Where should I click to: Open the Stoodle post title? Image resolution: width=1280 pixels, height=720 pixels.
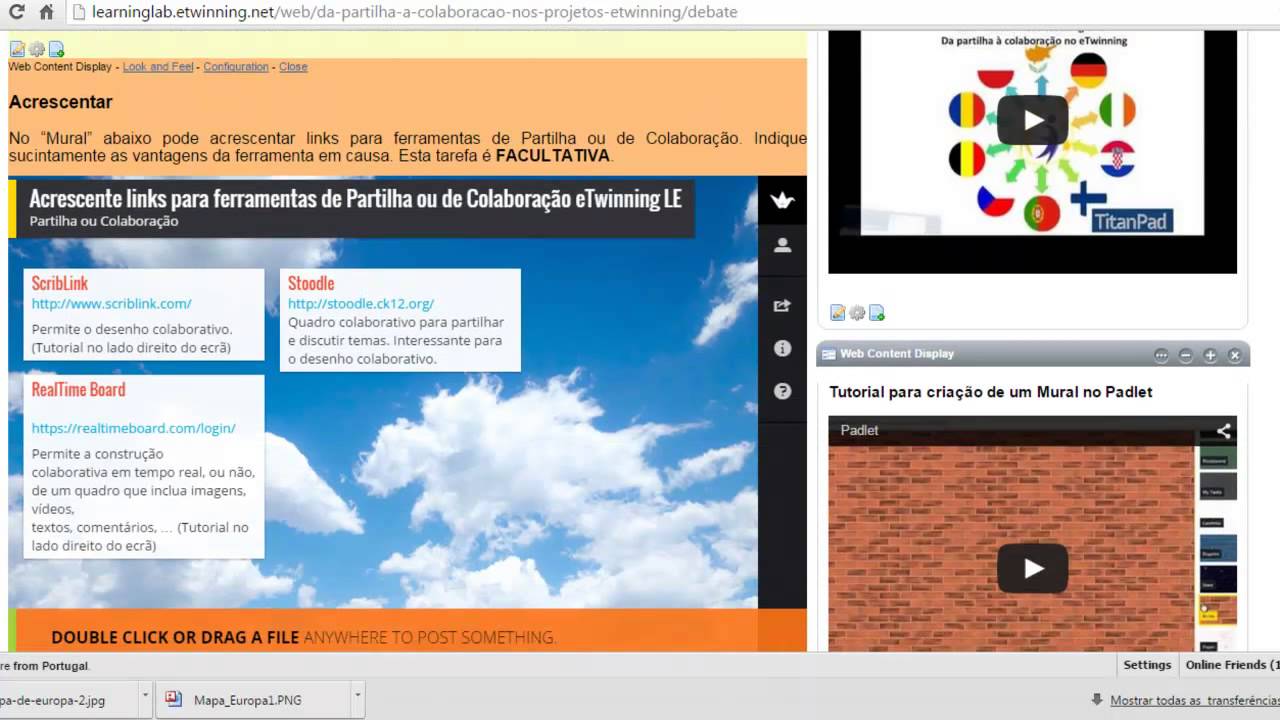point(311,284)
